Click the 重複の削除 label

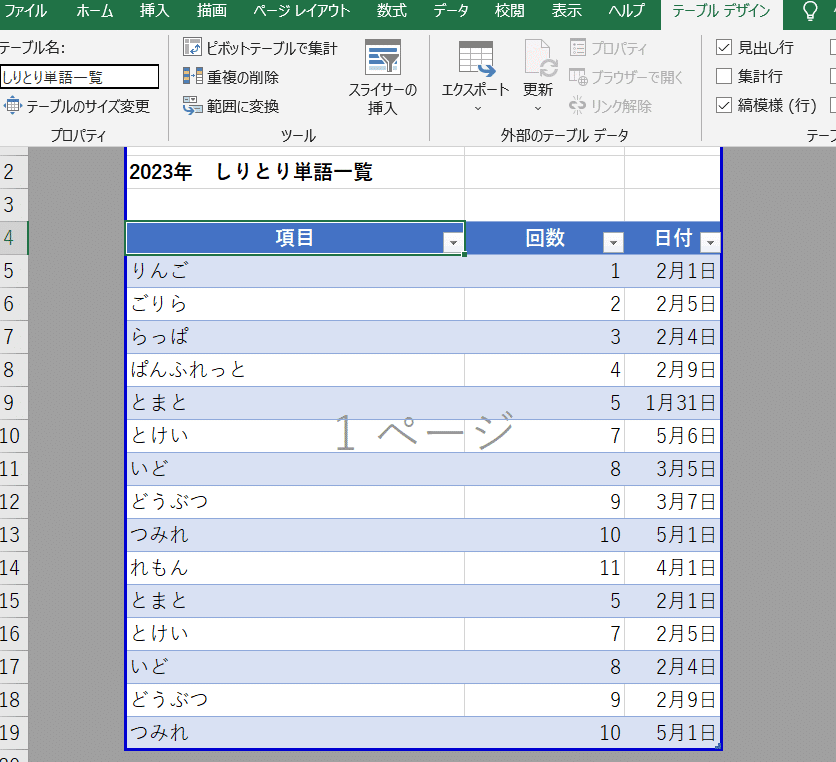pos(243,77)
